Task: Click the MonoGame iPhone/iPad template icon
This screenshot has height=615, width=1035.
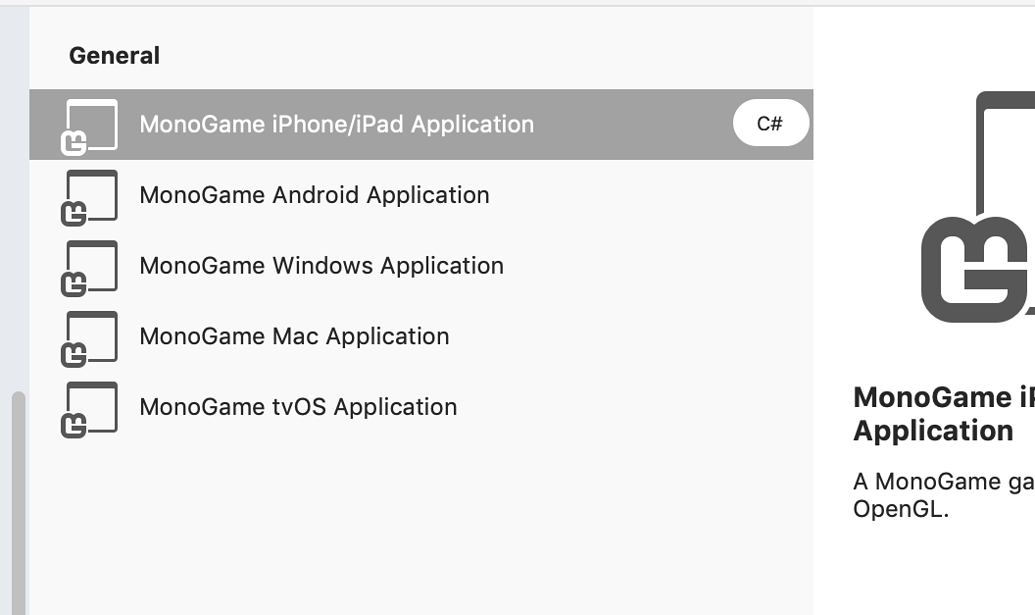Action: point(89,126)
